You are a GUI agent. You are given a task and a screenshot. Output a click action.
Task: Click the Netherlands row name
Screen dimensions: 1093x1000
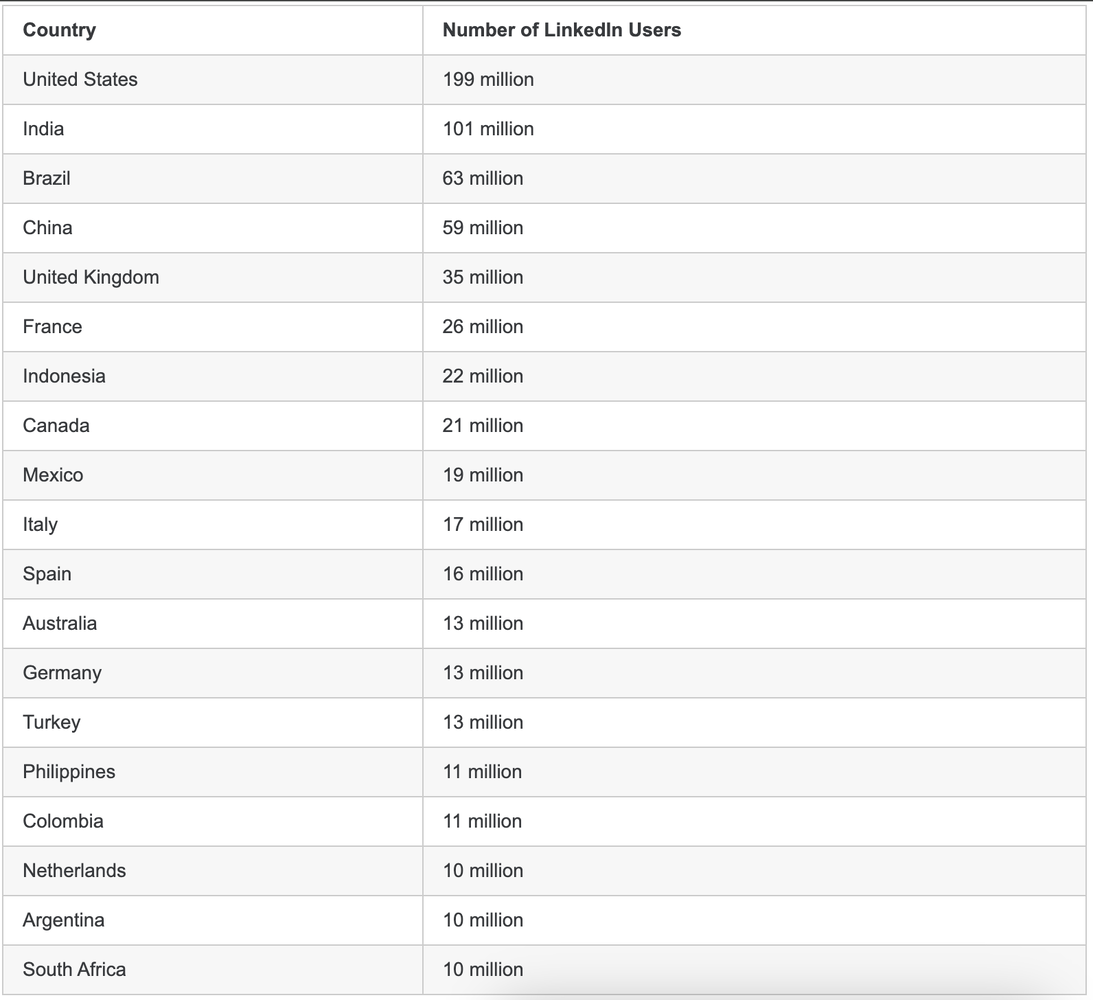(x=74, y=871)
